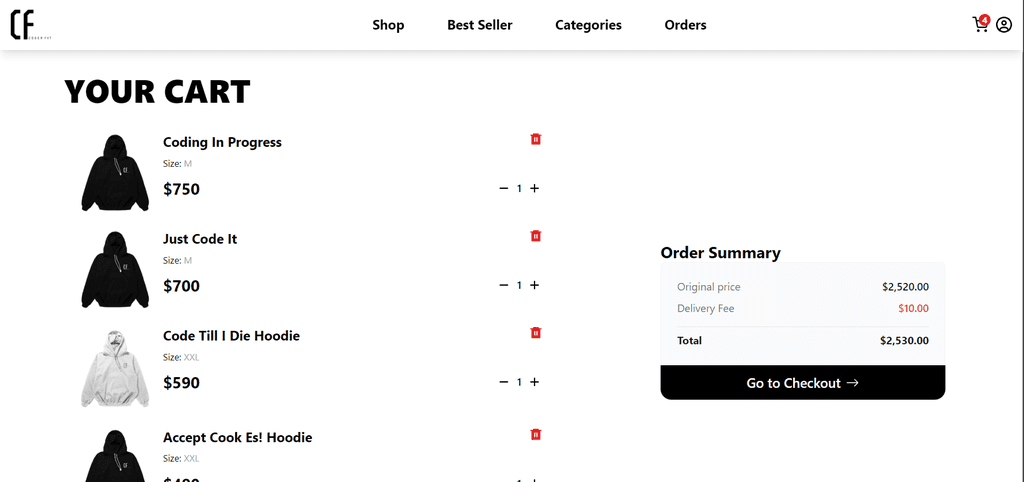Open the white Code Till I Die hoodie image

tap(115, 369)
